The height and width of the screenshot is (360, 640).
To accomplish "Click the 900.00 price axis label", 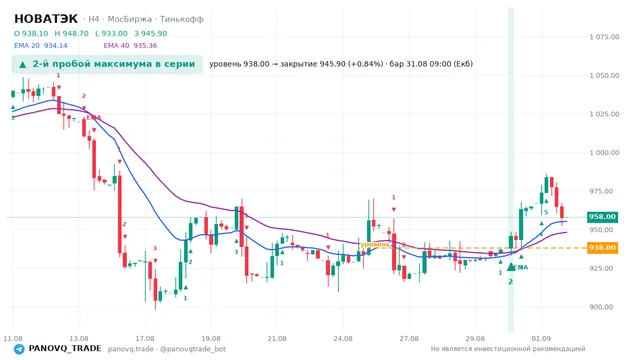I will click(601, 307).
